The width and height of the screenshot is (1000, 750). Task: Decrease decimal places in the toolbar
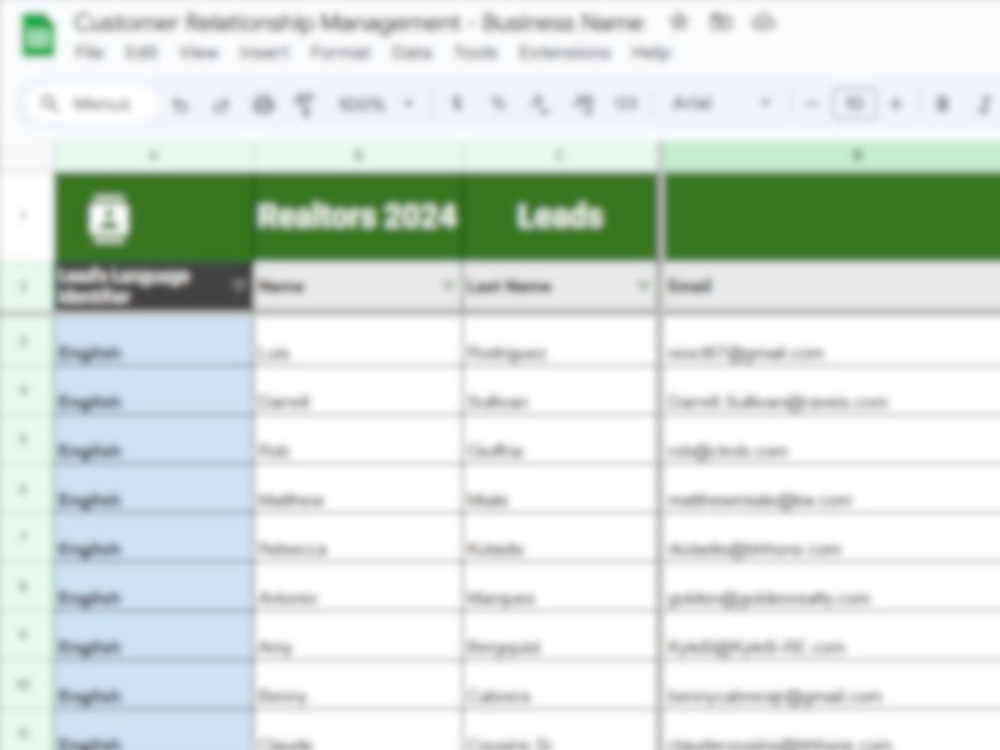pyautogui.click(x=540, y=103)
